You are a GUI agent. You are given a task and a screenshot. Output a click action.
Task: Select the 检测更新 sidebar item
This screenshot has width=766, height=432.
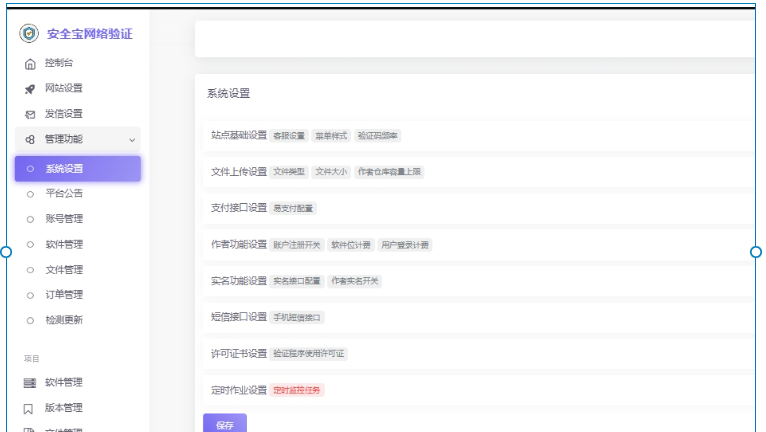64,320
